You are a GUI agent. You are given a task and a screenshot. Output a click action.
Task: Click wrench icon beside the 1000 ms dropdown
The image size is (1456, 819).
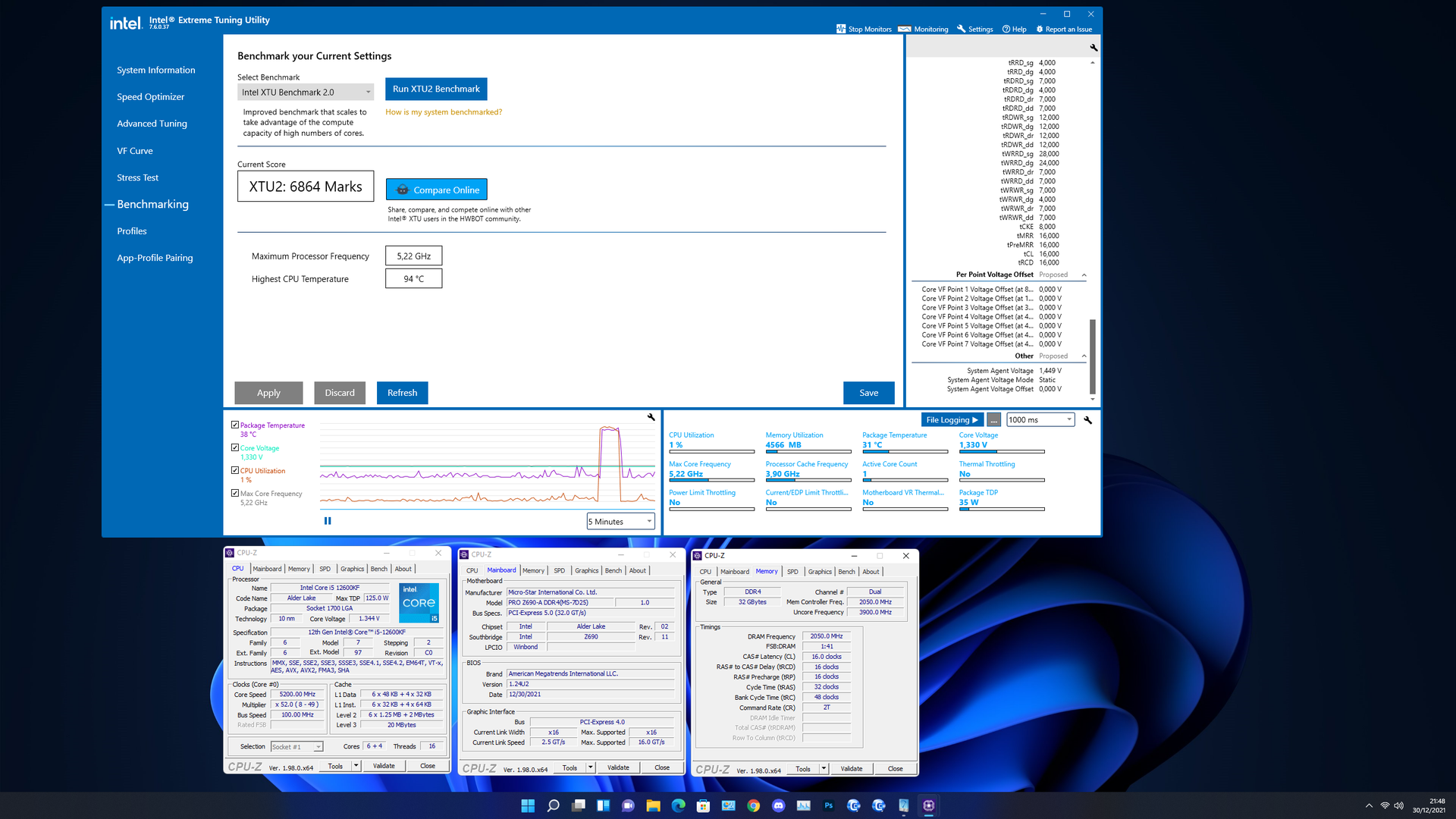point(1087,420)
